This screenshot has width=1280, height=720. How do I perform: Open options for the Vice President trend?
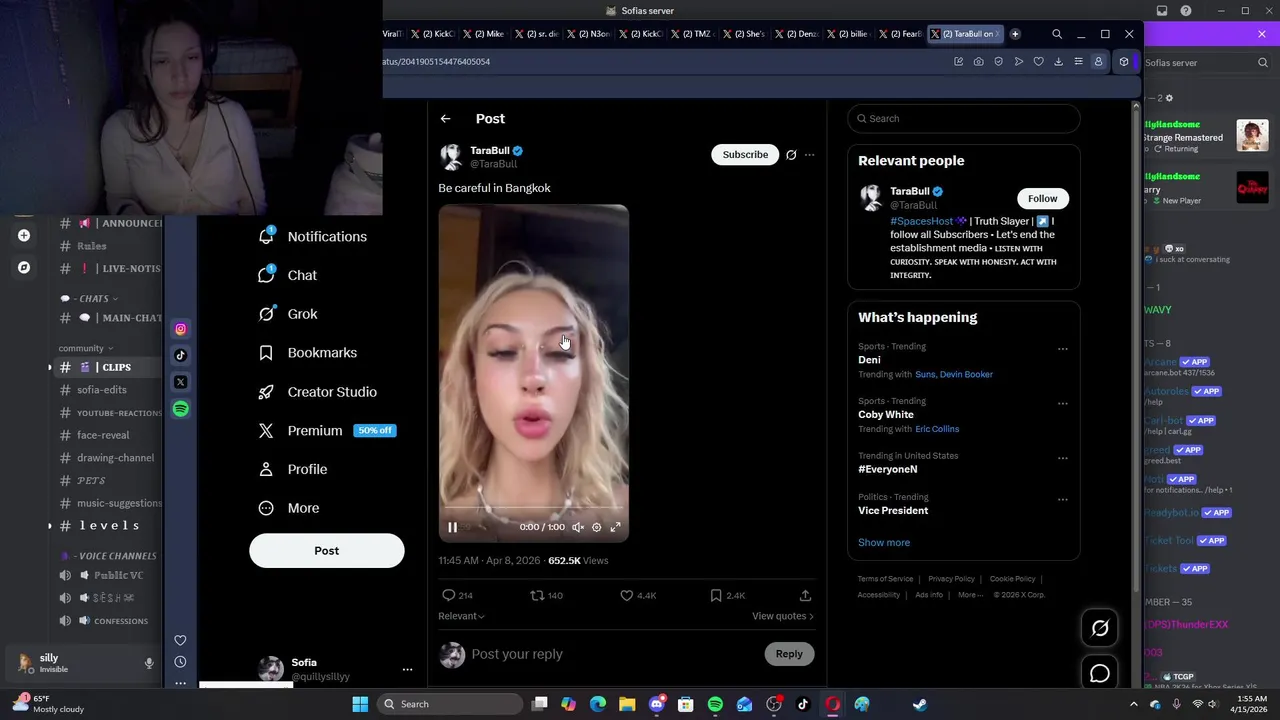(1062, 500)
